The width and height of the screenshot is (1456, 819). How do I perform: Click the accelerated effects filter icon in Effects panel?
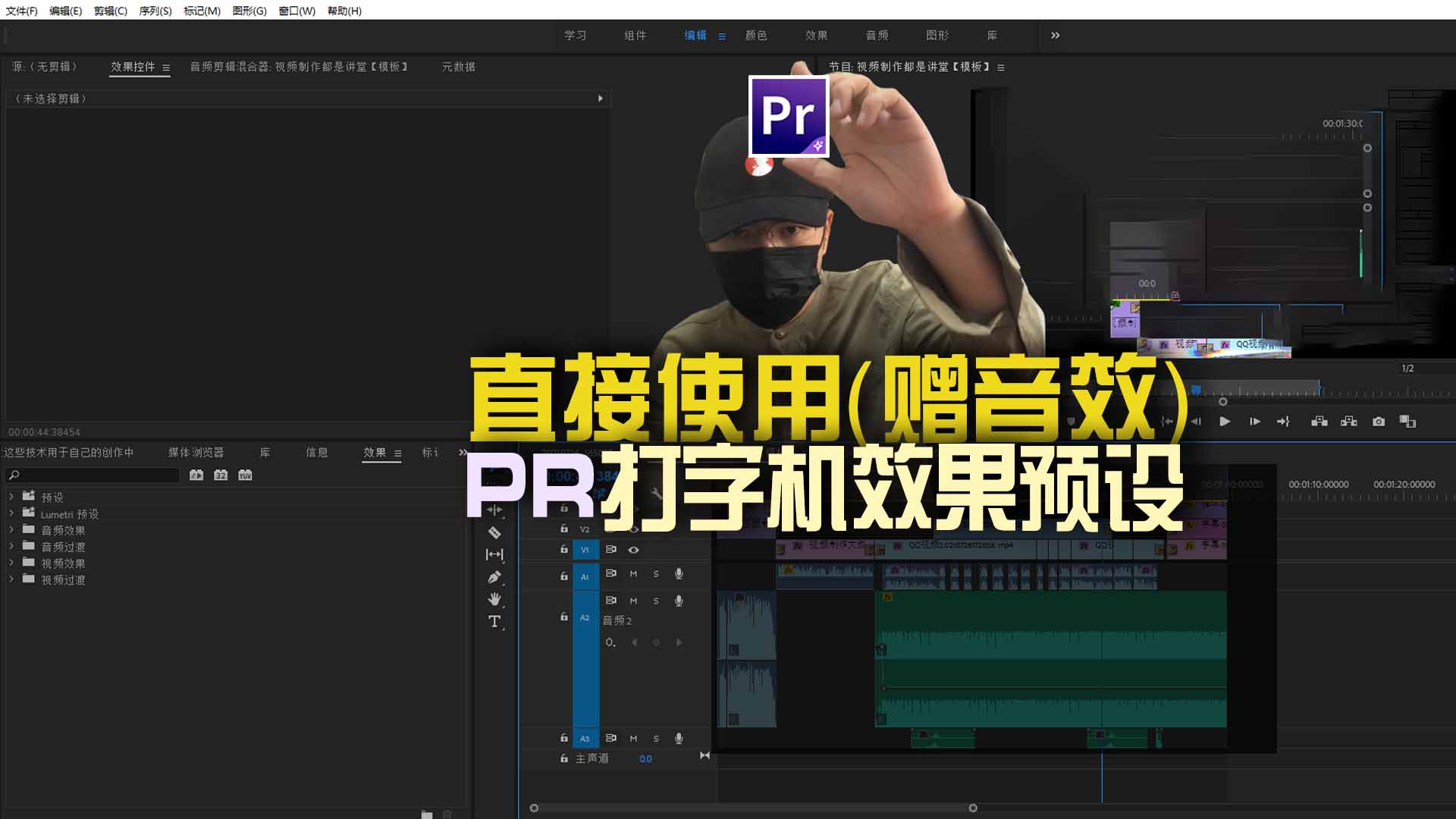click(196, 475)
